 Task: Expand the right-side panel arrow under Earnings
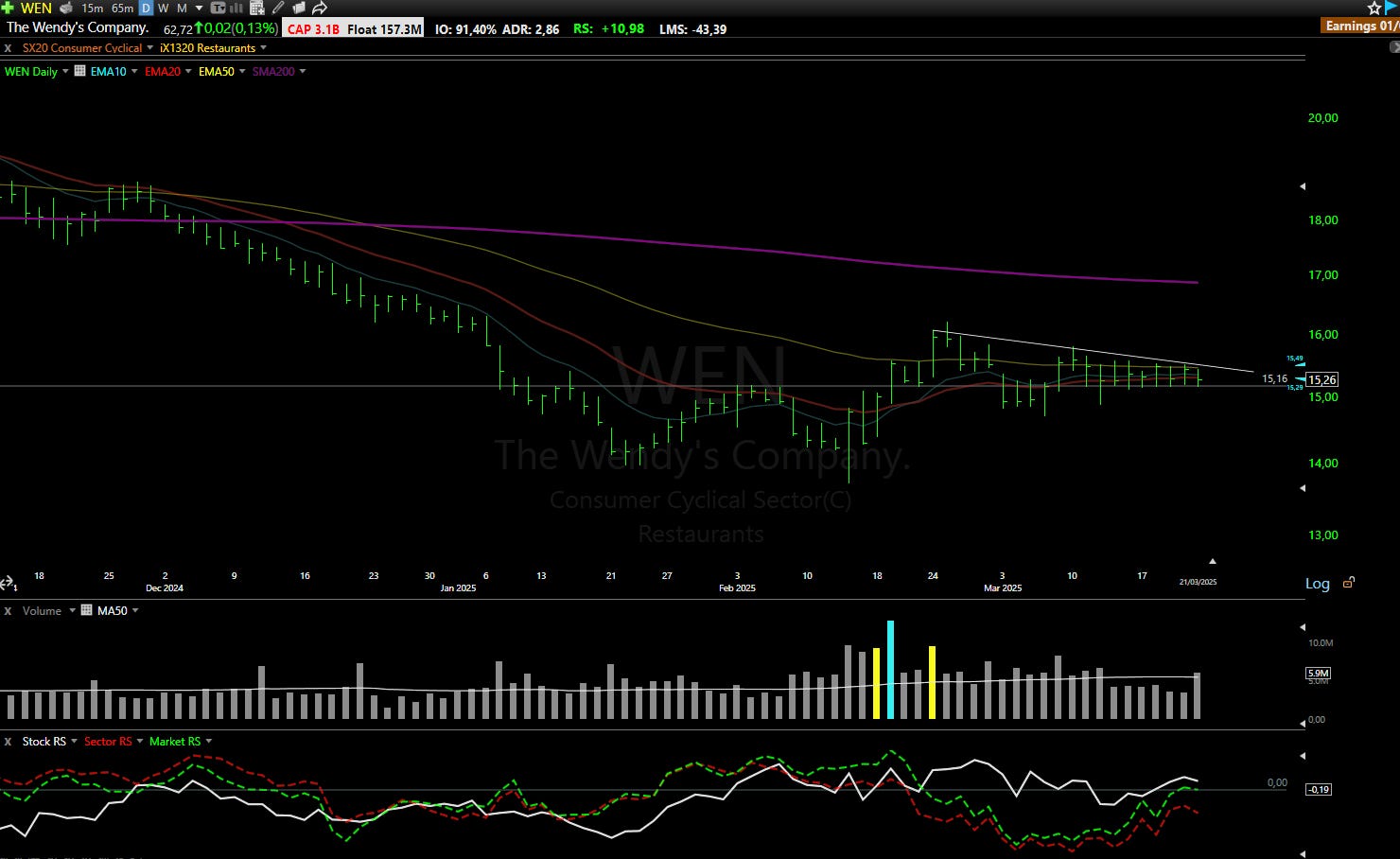(1394, 46)
